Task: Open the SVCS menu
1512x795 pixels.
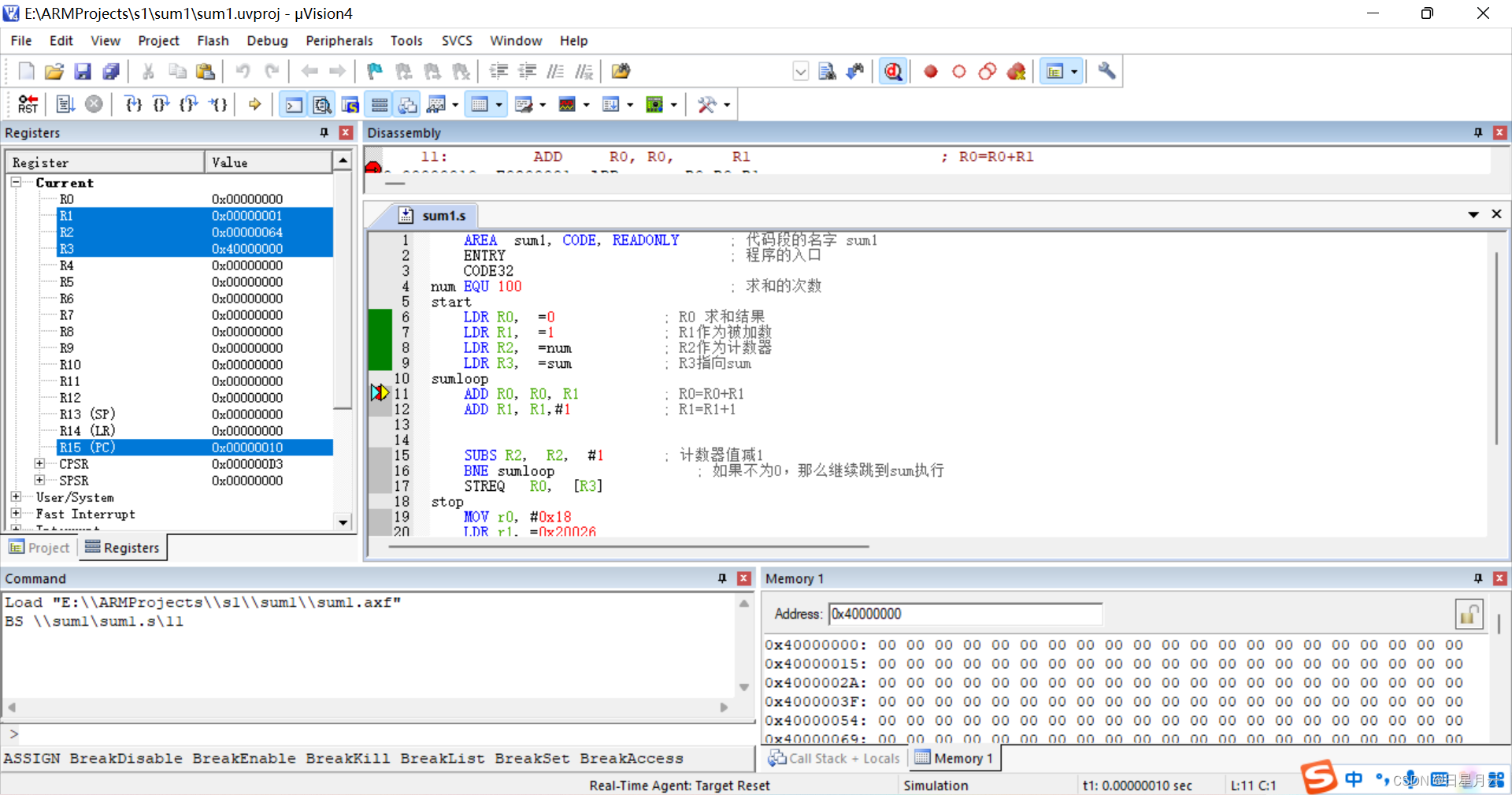Action: click(457, 40)
